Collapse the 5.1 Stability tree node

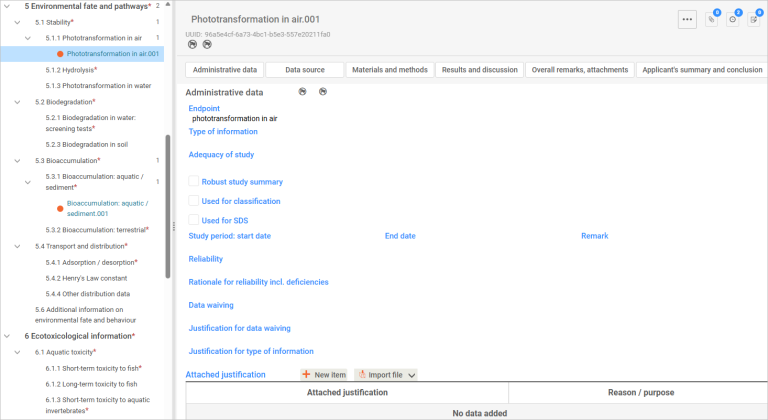[17, 23]
